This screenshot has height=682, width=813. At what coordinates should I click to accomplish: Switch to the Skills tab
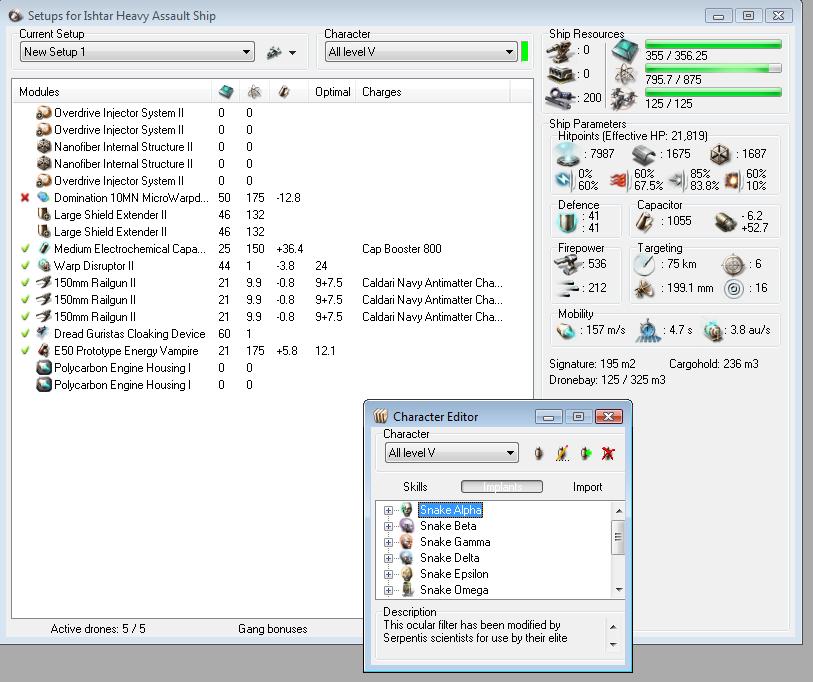[x=415, y=487]
